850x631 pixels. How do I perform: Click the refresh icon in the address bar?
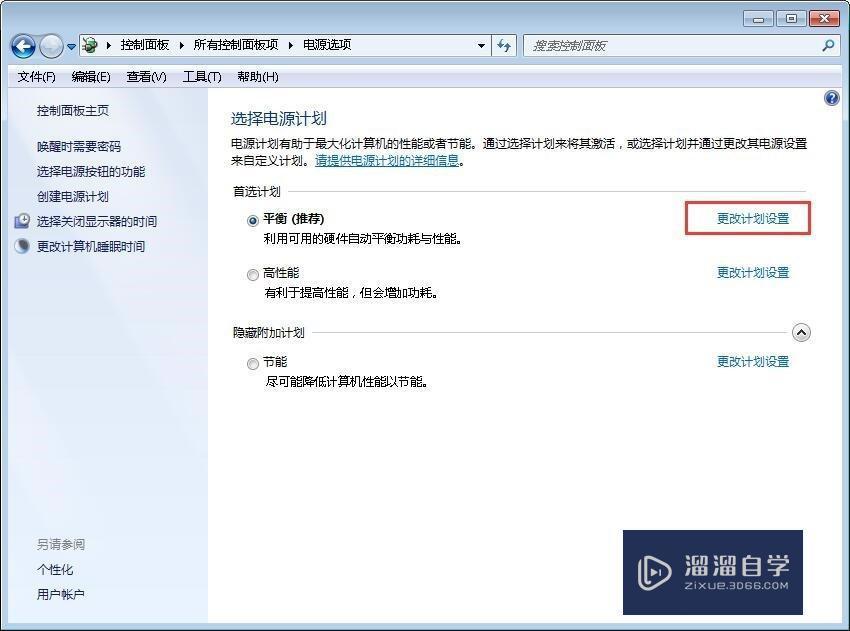click(504, 45)
